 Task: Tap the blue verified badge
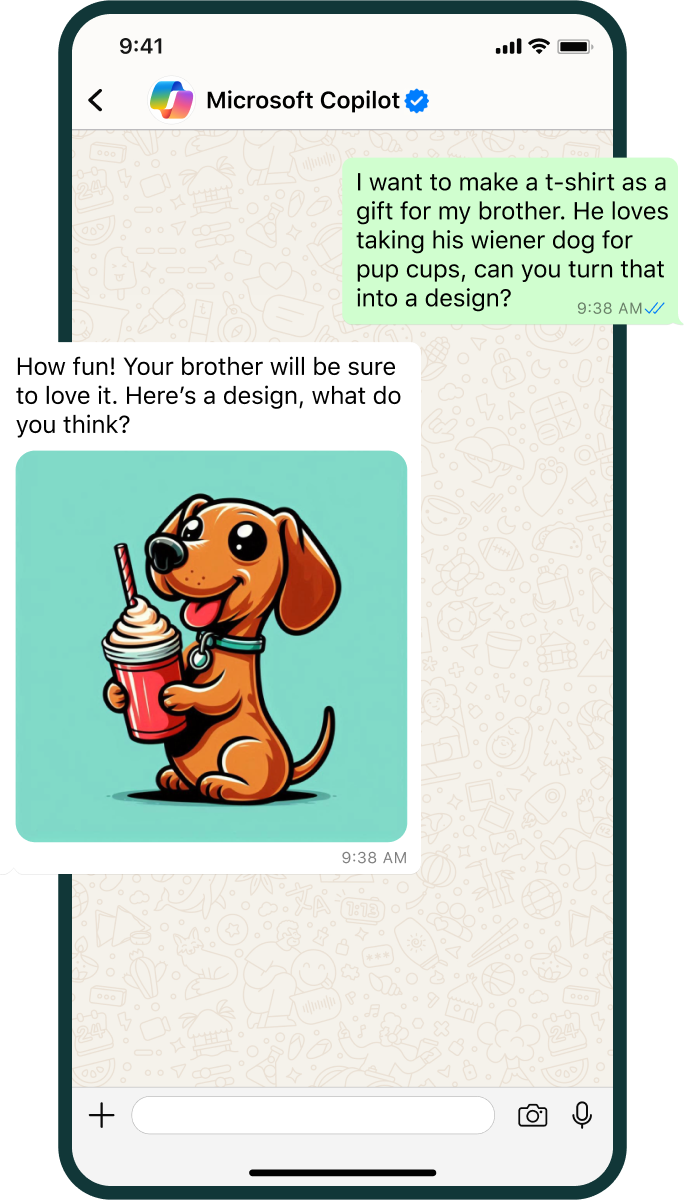coord(417,100)
